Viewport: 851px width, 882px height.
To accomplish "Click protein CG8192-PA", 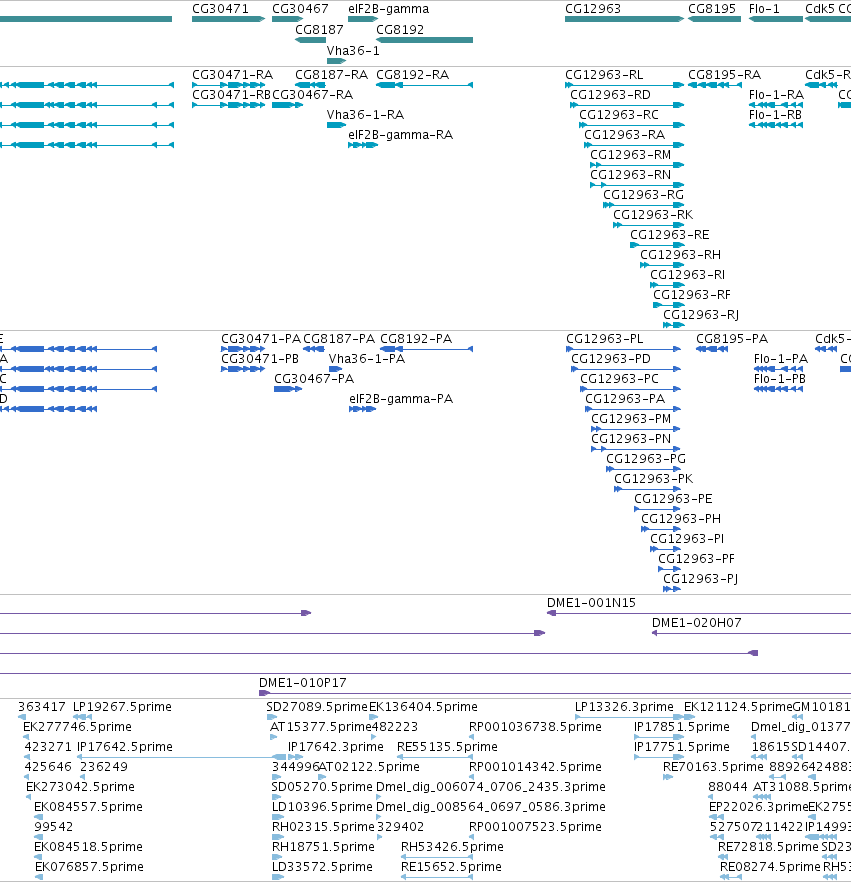I will point(416,339).
